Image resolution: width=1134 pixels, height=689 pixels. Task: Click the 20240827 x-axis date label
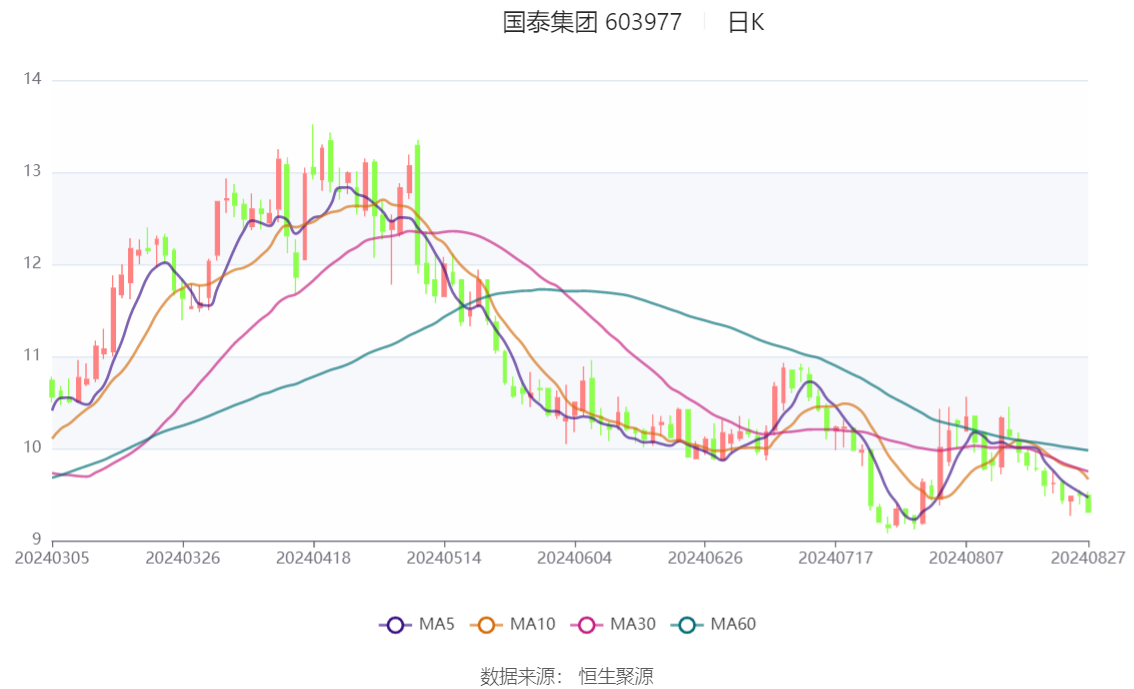[1088, 558]
